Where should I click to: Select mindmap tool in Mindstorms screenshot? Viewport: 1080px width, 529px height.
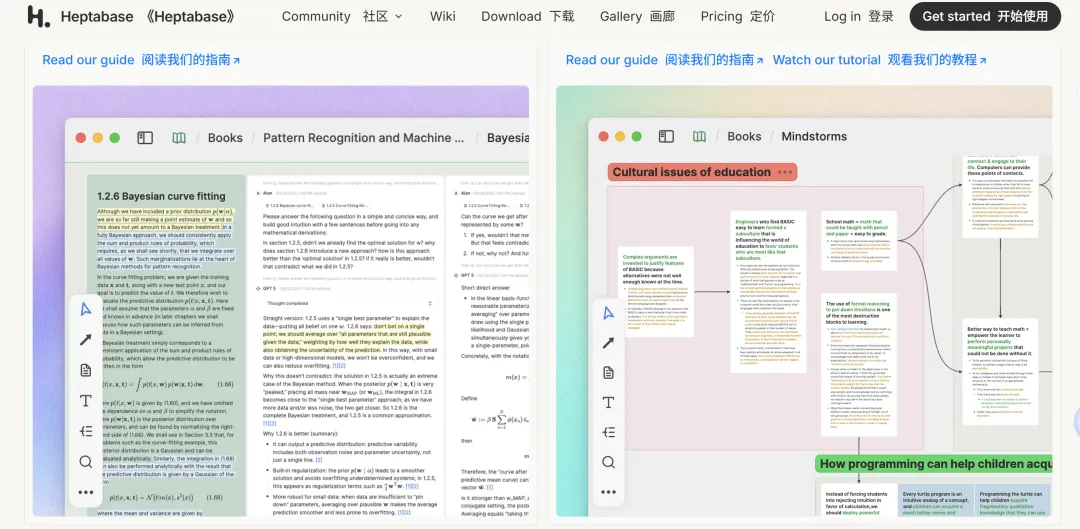(x=608, y=432)
